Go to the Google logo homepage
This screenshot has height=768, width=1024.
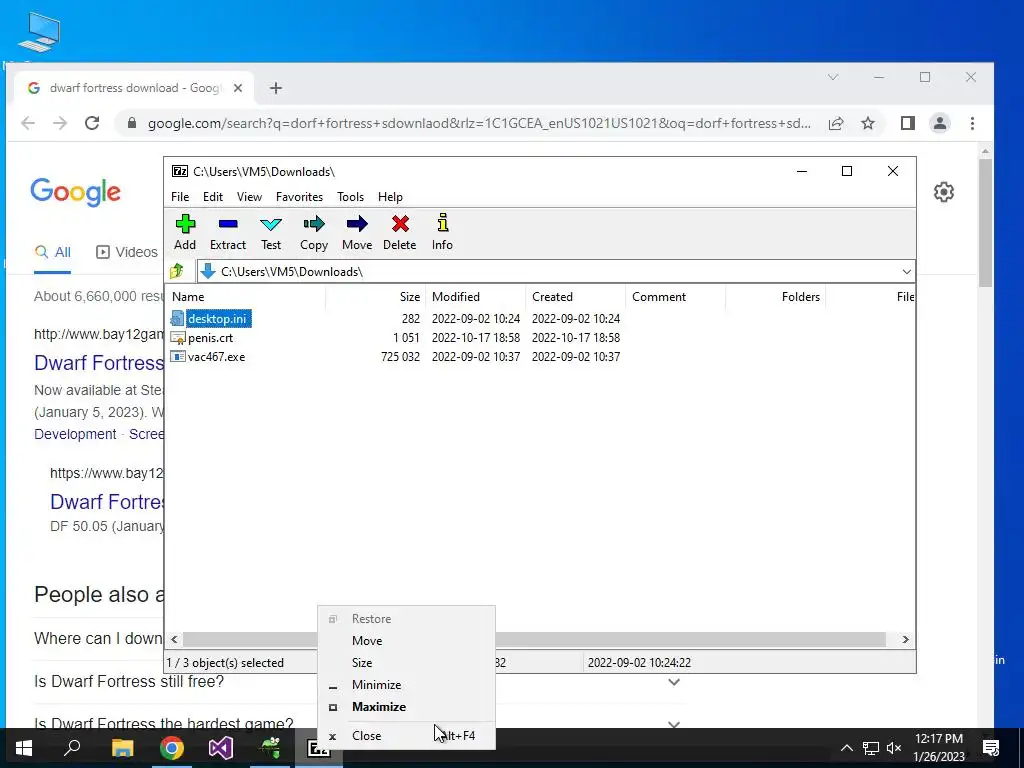pos(75,192)
